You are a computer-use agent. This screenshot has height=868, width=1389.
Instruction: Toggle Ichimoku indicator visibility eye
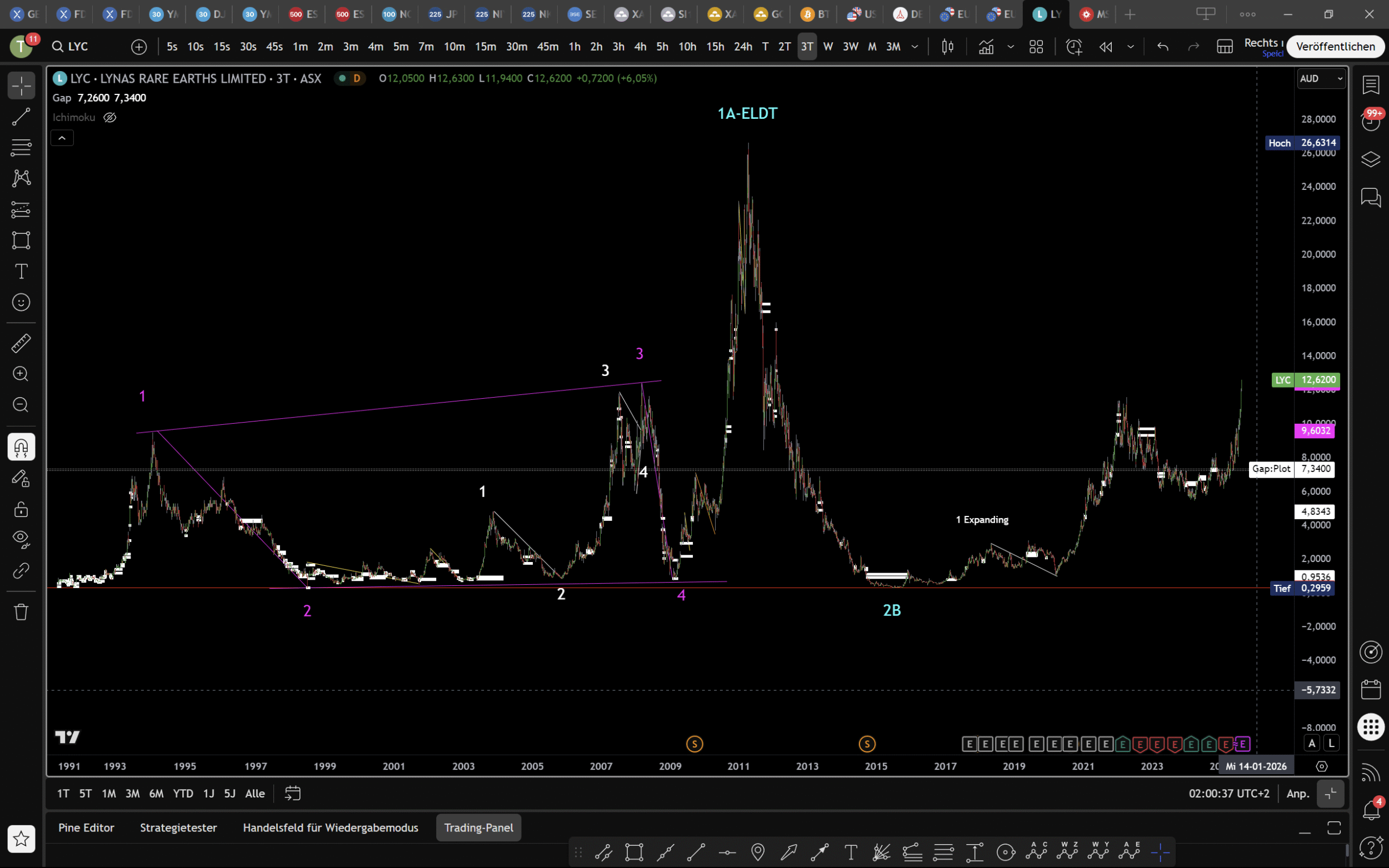109,117
